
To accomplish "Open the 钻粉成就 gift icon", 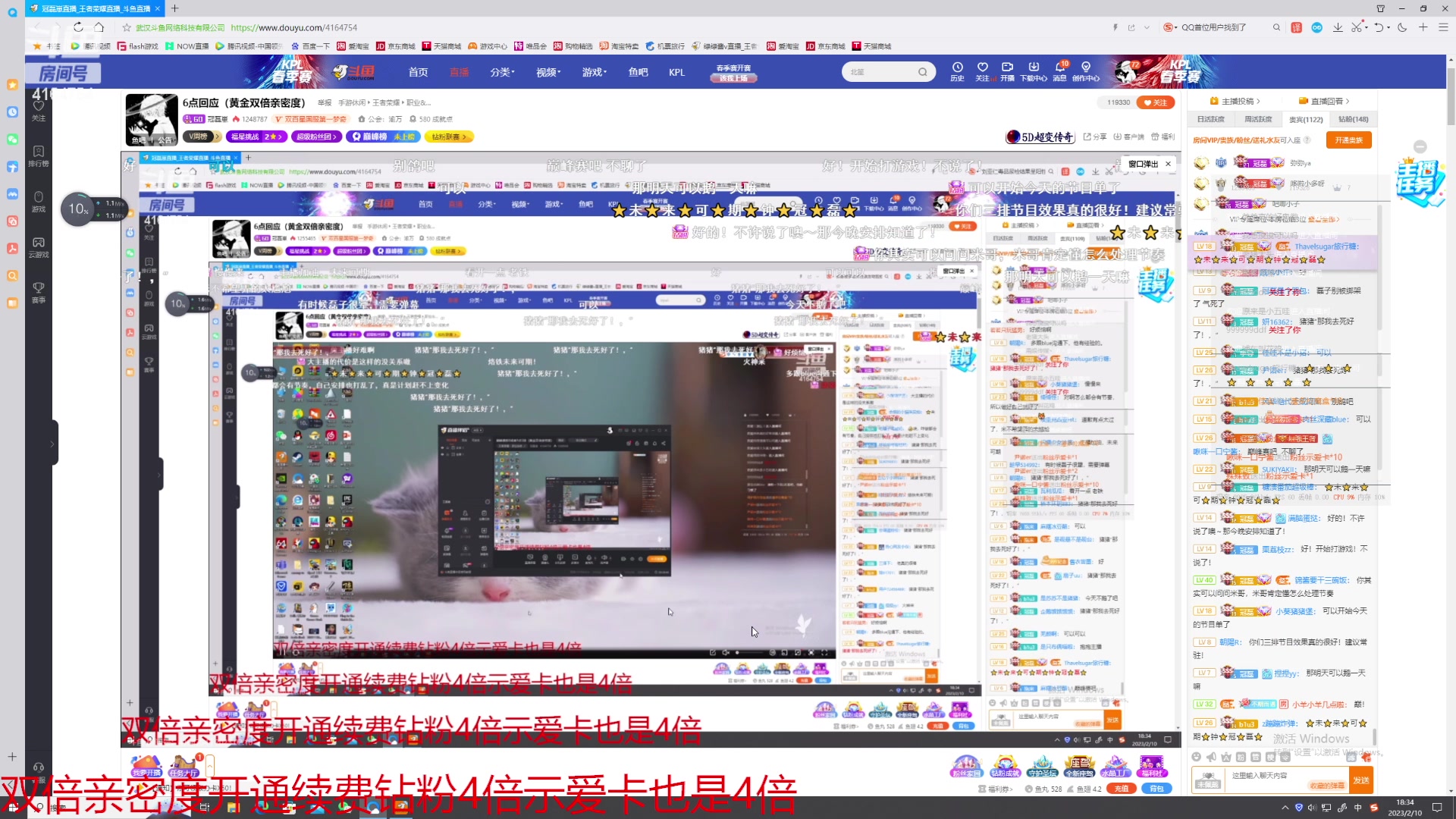I will click(1005, 766).
